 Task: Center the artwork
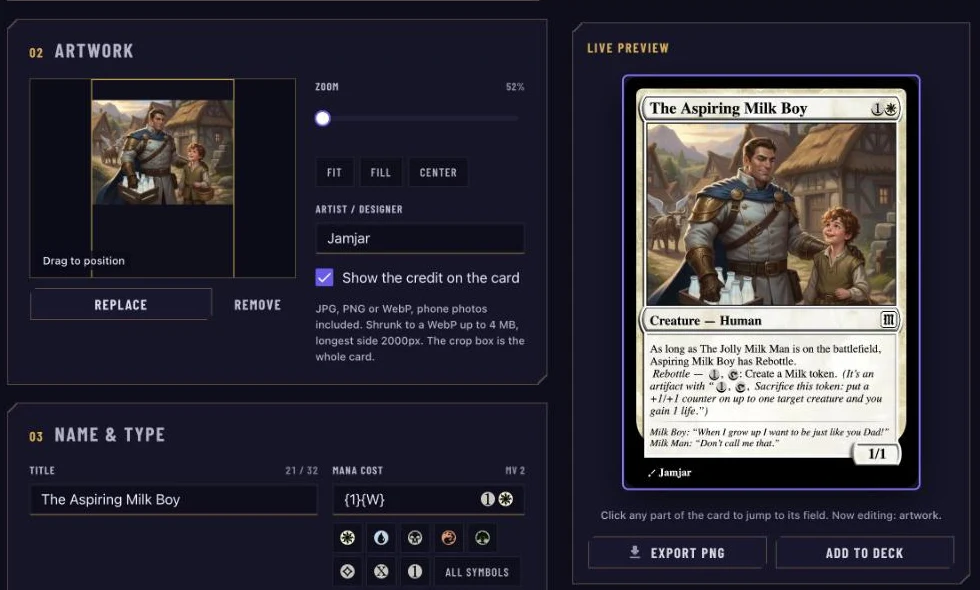[438, 172]
